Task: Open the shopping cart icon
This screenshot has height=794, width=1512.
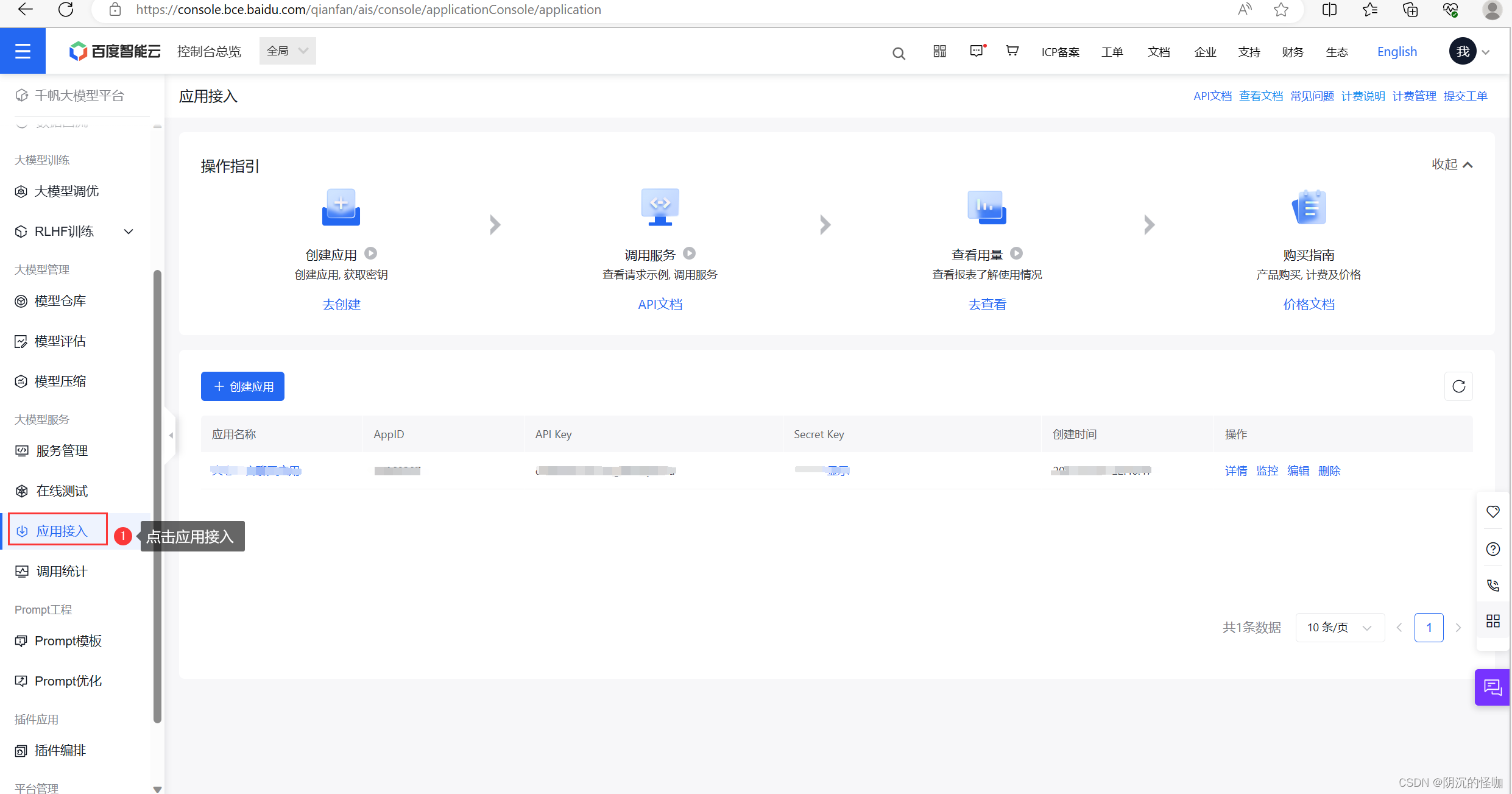Action: 1012,51
